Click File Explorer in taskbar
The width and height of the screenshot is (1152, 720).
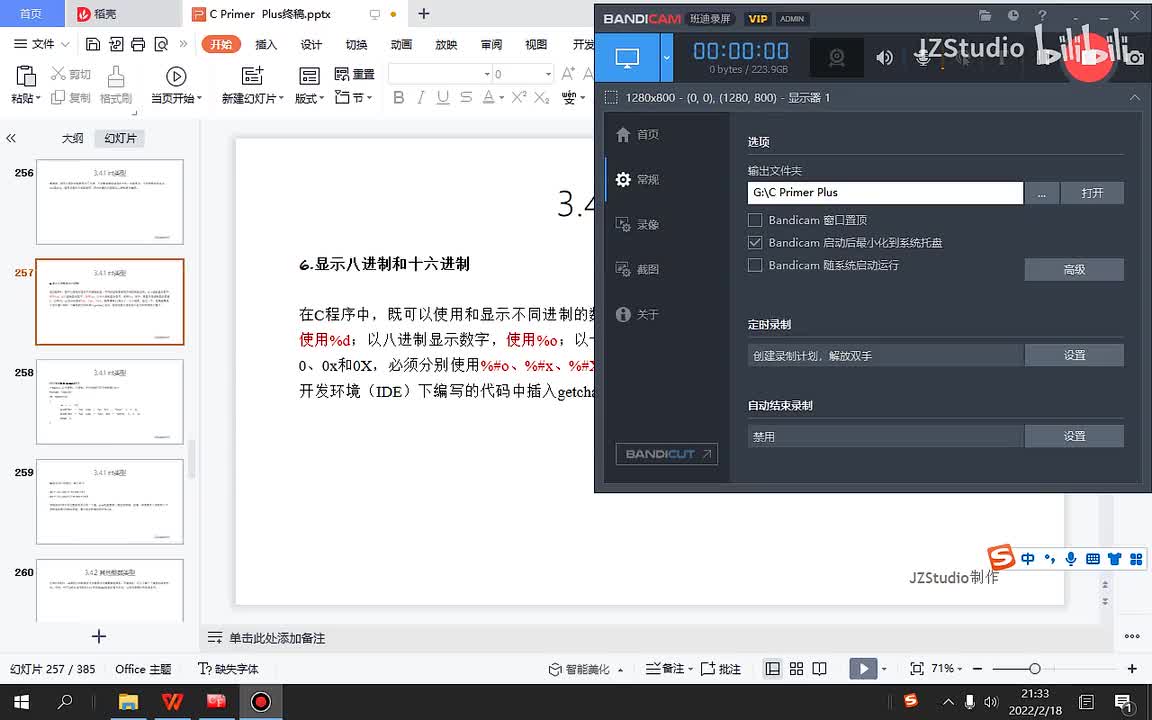pyautogui.click(x=128, y=702)
